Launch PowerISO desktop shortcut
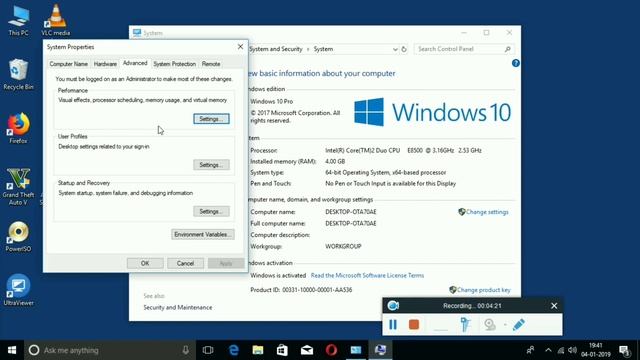 pyautogui.click(x=18, y=237)
